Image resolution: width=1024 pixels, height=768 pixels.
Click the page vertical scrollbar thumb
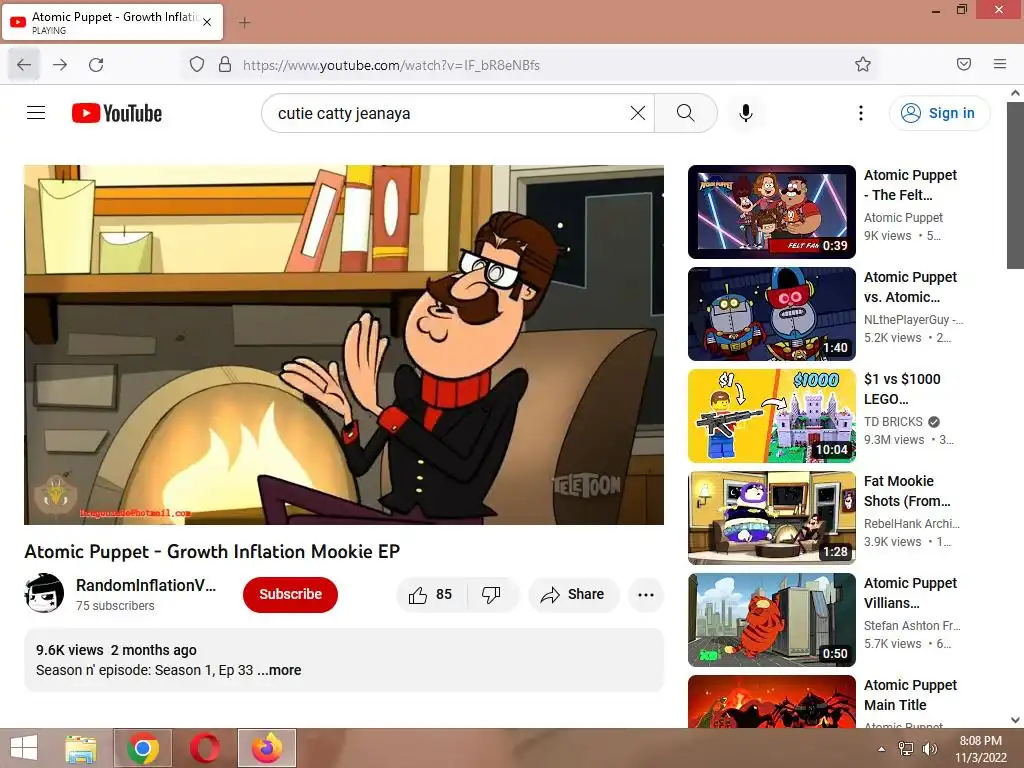coord(1015,184)
